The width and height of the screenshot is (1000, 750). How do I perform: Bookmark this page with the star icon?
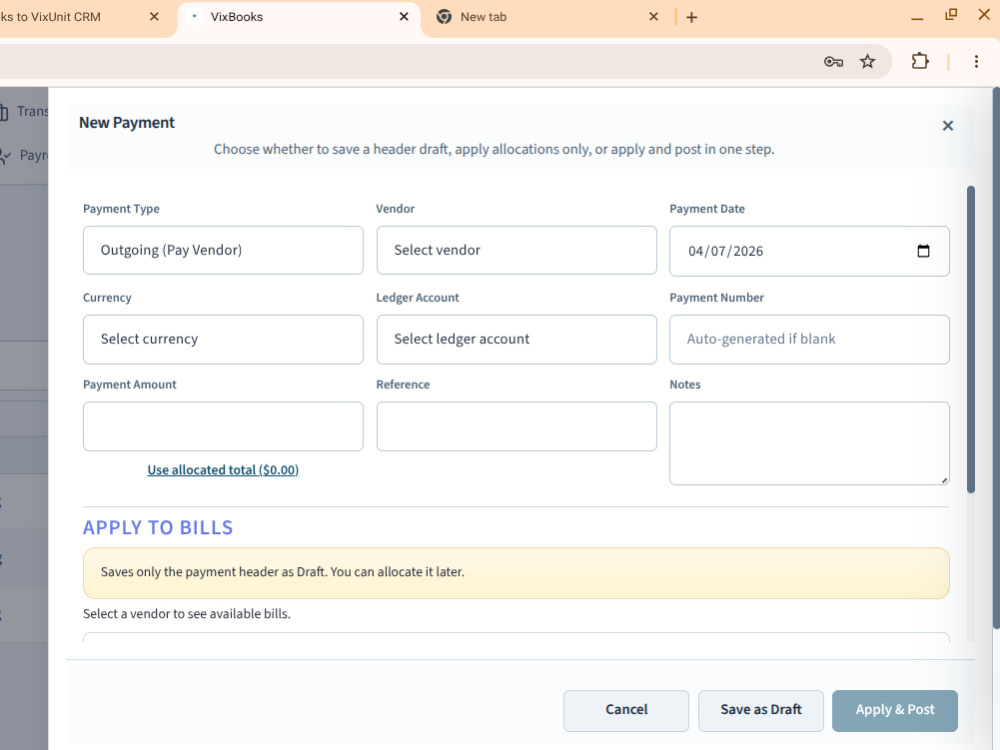pos(867,62)
